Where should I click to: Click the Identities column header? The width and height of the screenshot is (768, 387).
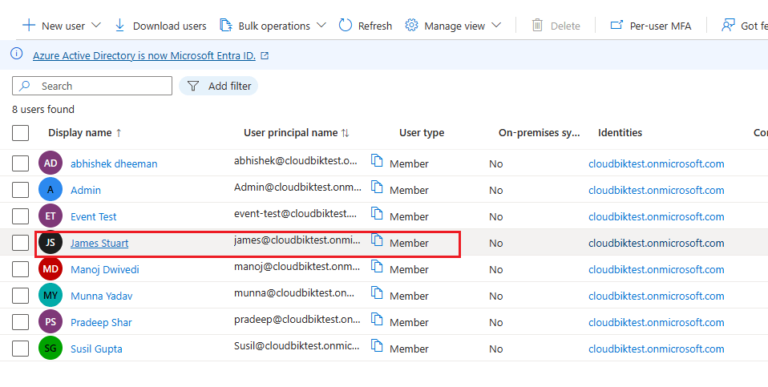pos(620,133)
